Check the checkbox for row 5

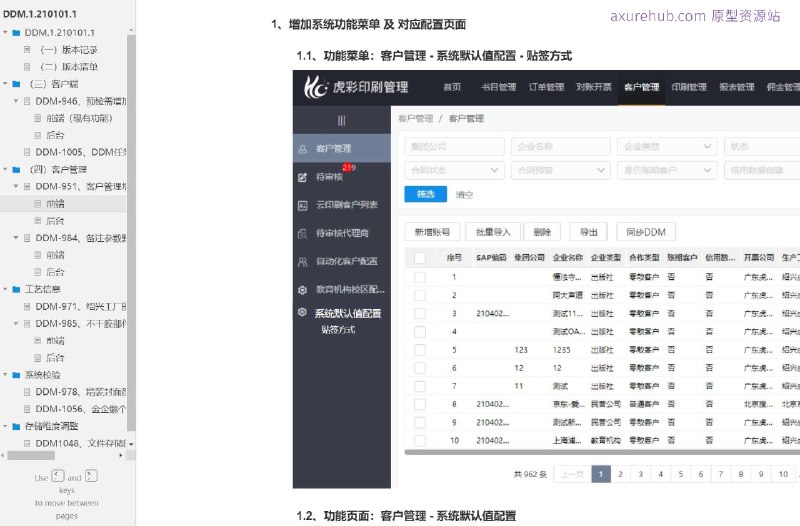(420, 350)
